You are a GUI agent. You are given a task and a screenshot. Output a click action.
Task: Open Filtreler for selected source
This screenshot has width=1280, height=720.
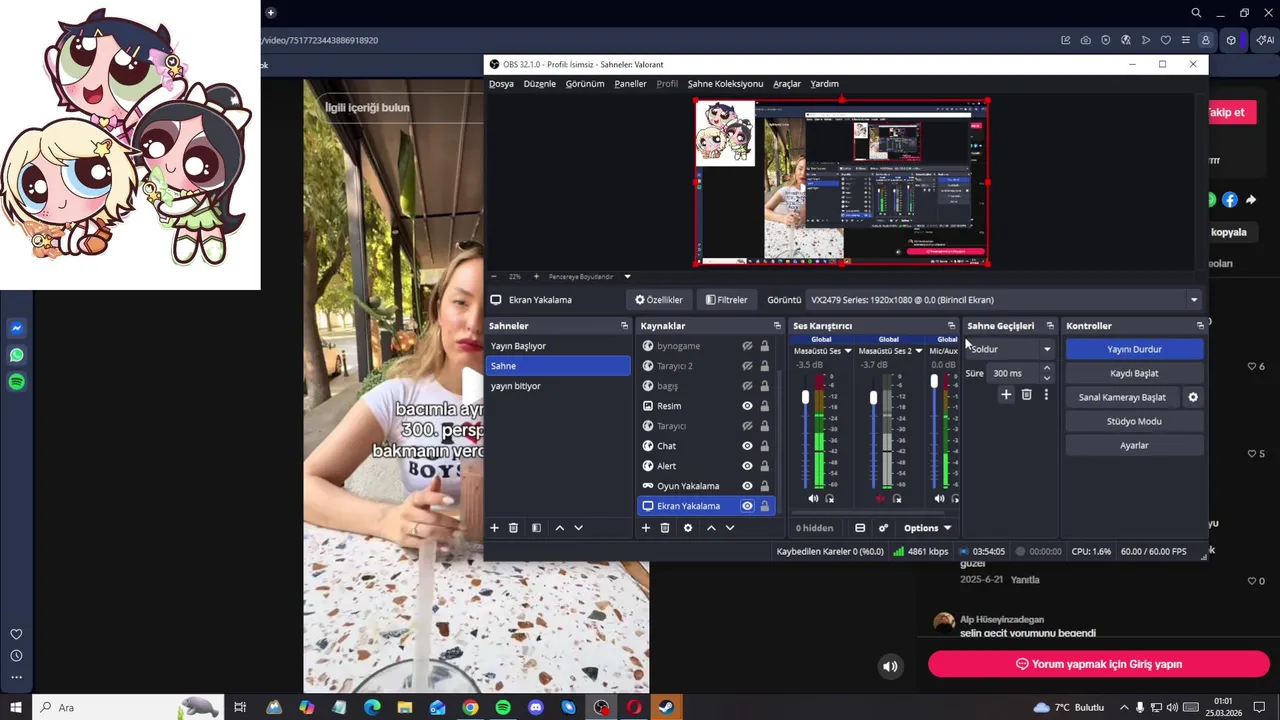tap(726, 300)
